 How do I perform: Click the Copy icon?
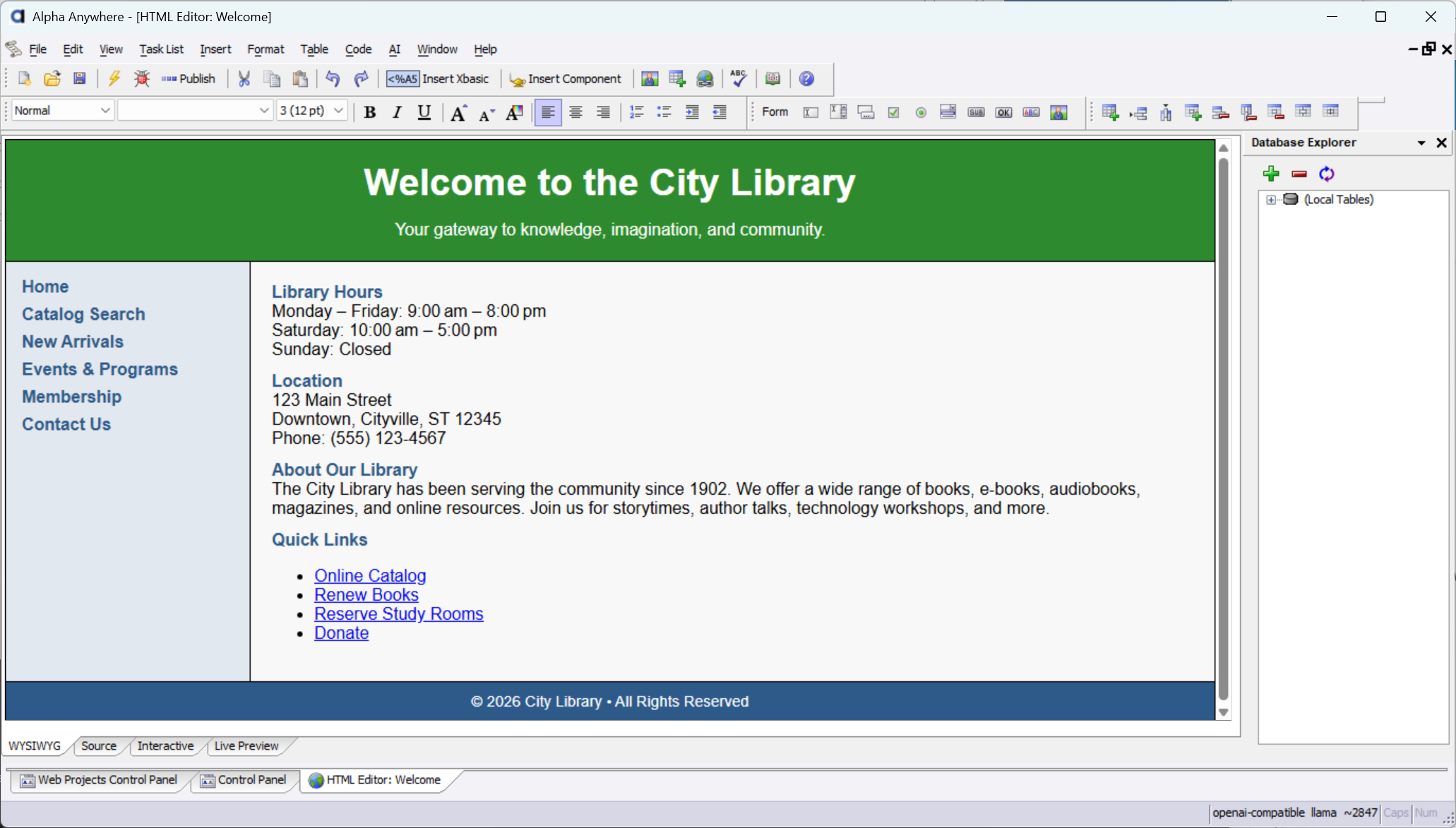(272, 78)
